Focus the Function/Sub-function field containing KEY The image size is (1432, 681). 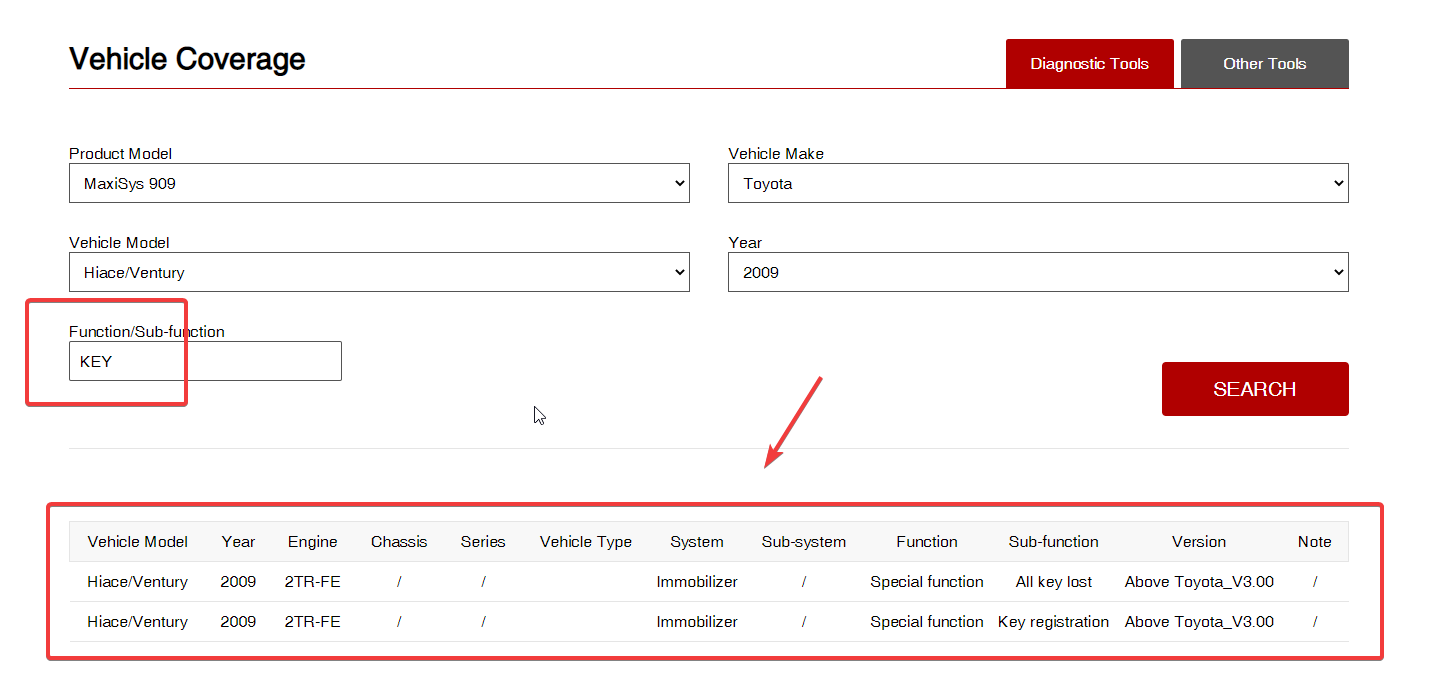(205, 362)
